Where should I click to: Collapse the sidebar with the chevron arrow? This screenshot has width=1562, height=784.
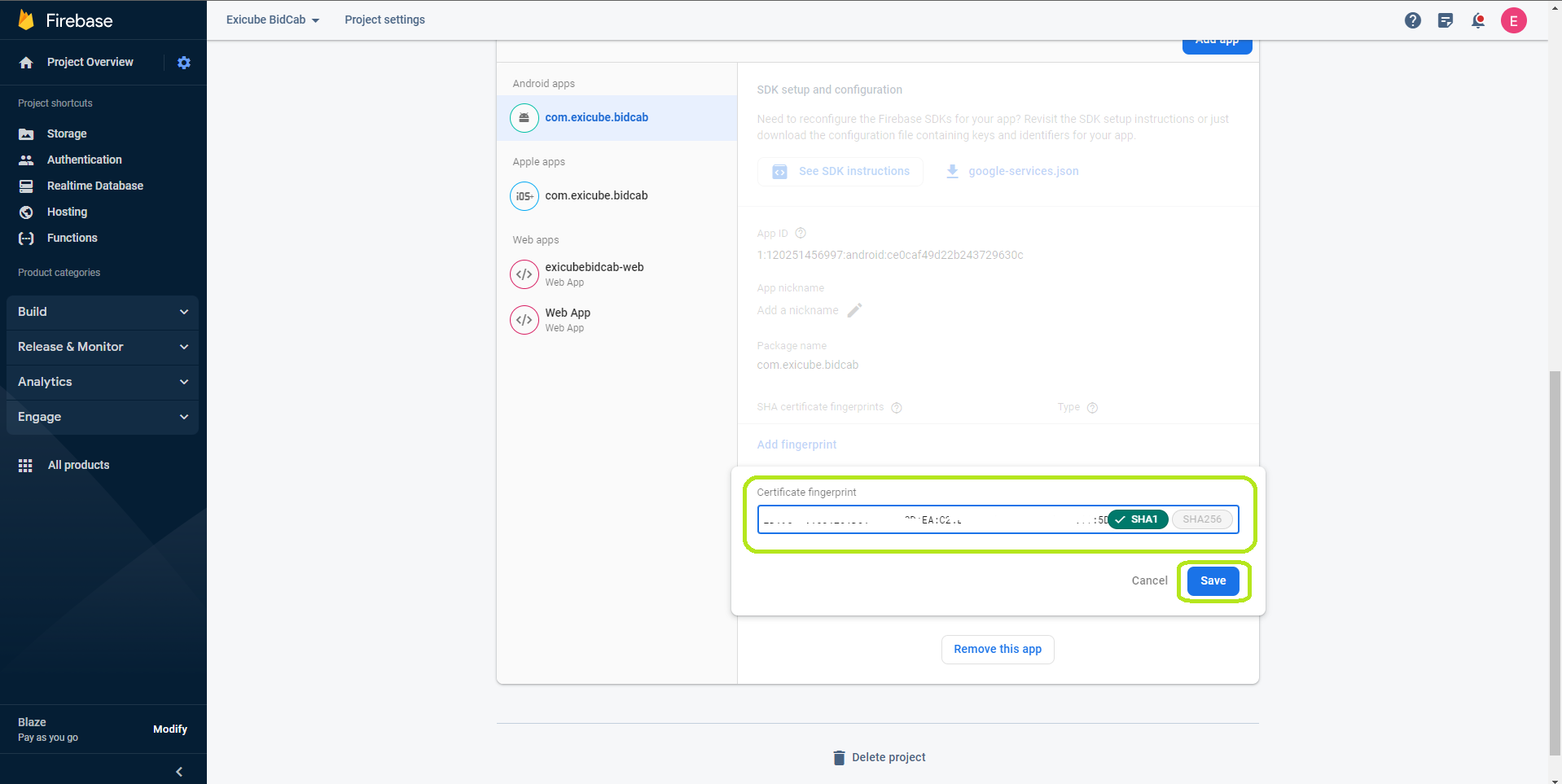pos(179,771)
